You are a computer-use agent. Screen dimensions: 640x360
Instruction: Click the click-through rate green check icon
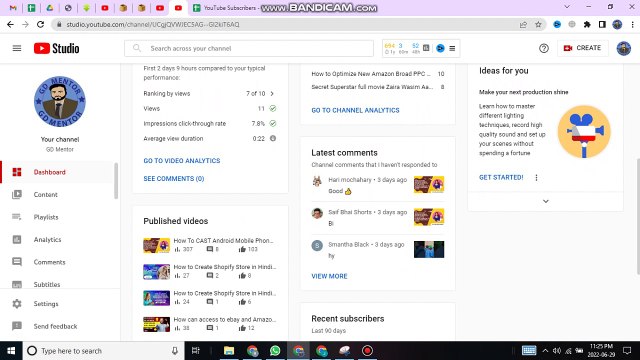[273, 123]
